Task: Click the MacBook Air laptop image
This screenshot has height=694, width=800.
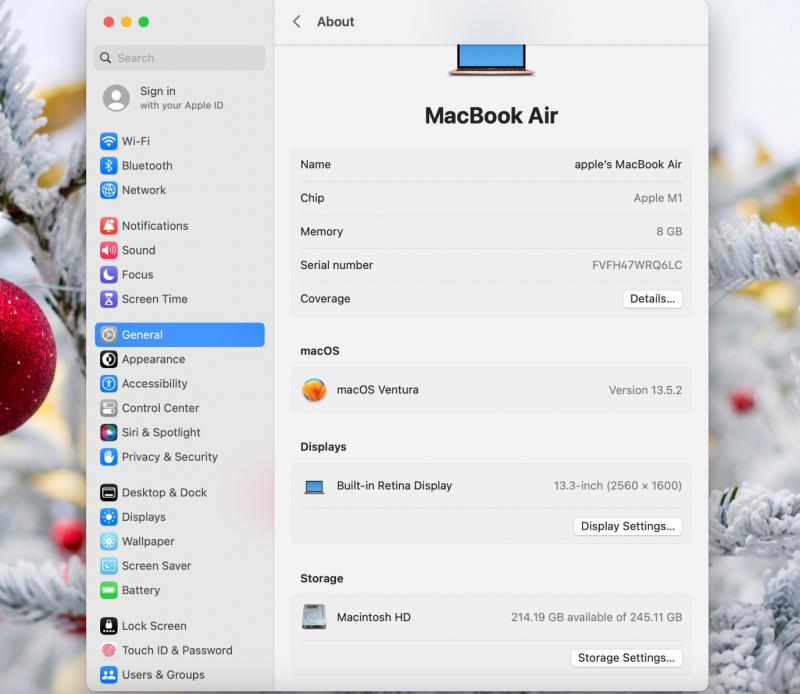Action: (491, 60)
